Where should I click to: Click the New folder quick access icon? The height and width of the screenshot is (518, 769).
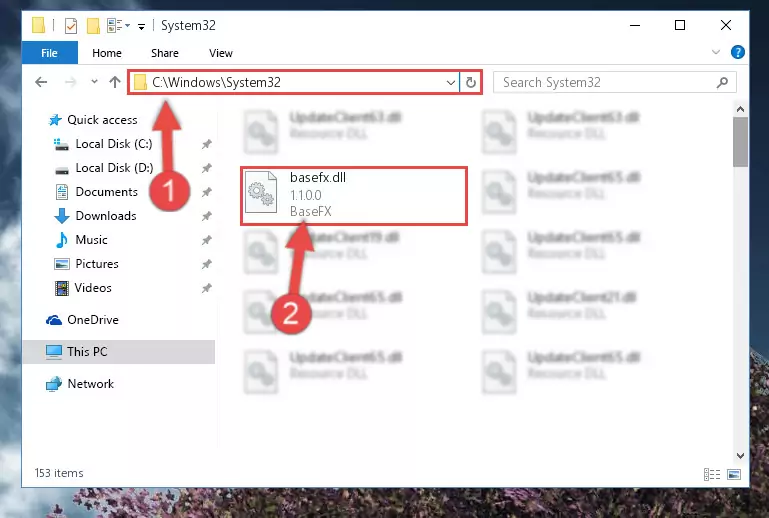click(x=93, y=25)
